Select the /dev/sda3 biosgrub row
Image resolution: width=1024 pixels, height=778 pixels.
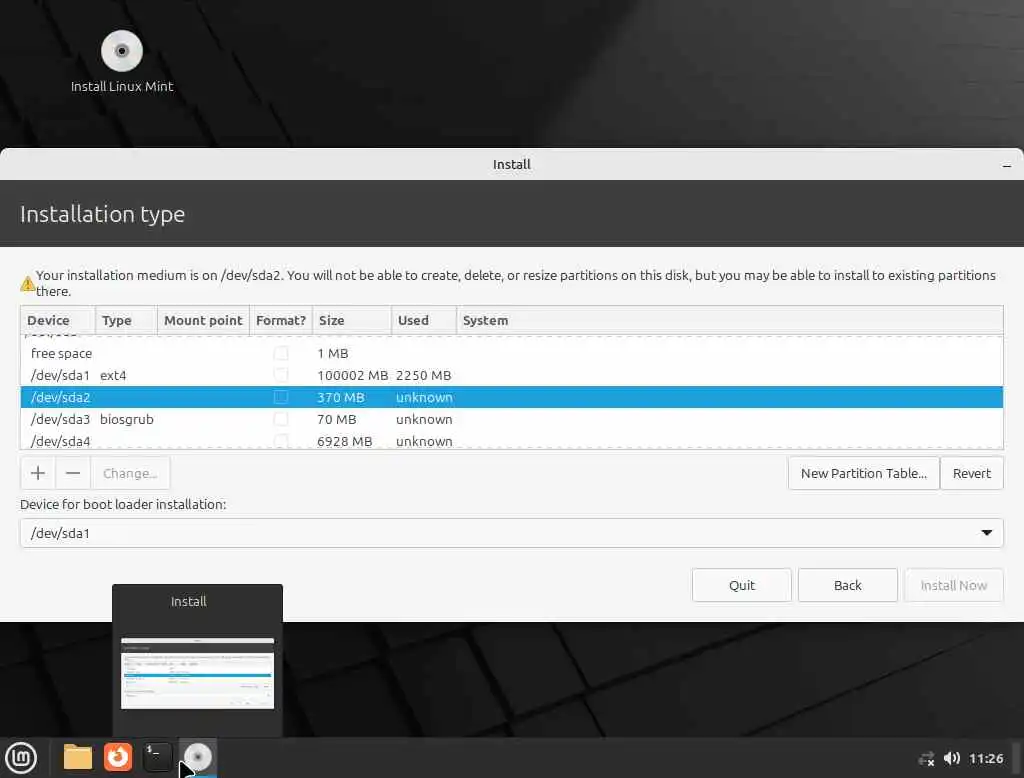click(511, 419)
